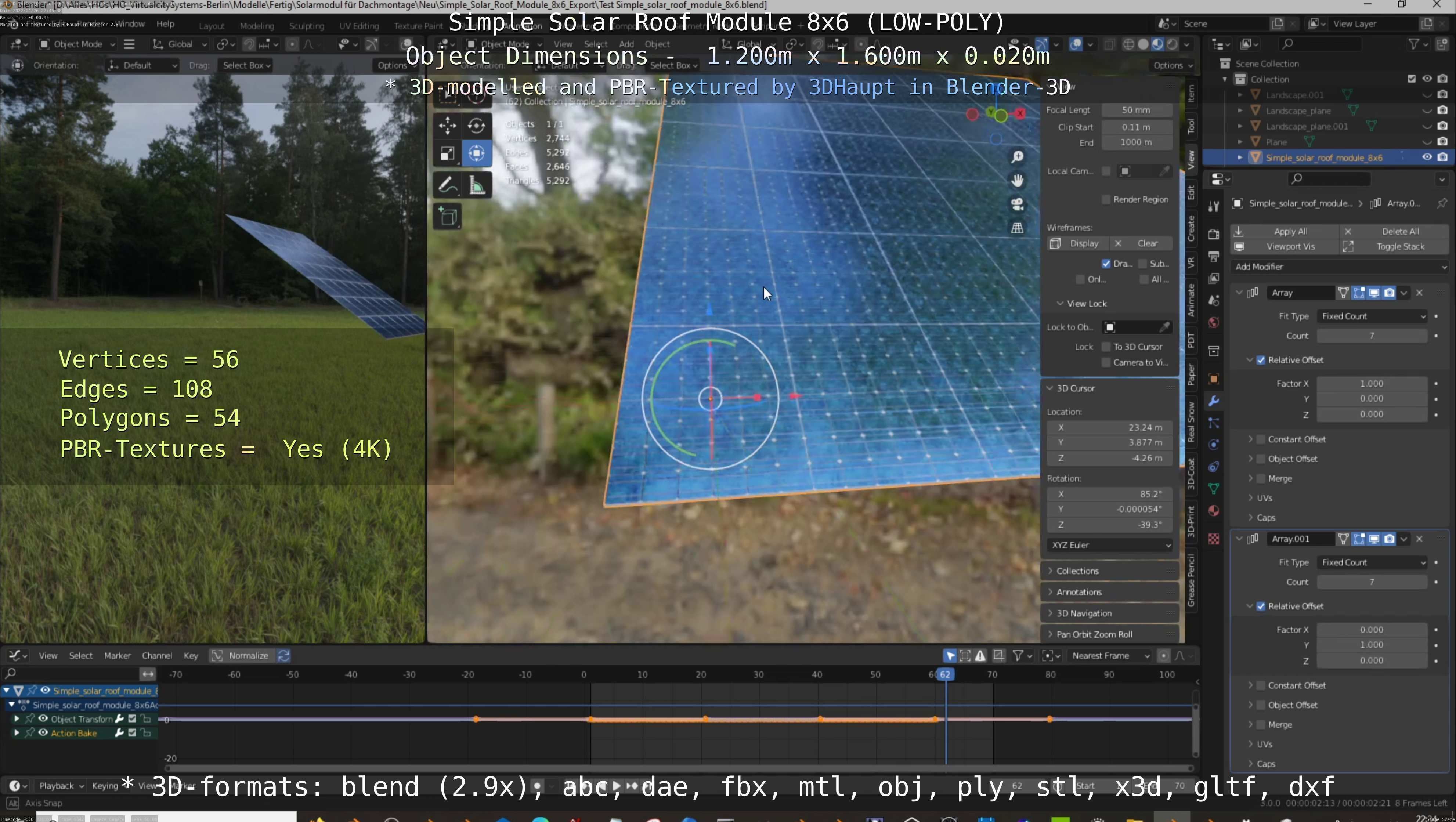Click the Apply All button
Viewport: 1456px width, 822px height.
tap(1284, 232)
